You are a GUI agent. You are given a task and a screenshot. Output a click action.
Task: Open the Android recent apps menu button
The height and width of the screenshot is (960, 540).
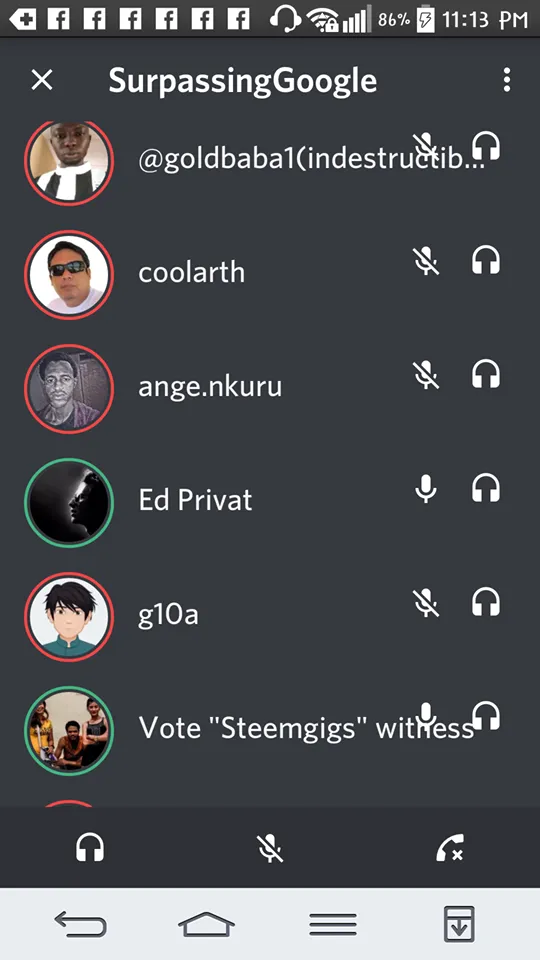click(x=332, y=924)
